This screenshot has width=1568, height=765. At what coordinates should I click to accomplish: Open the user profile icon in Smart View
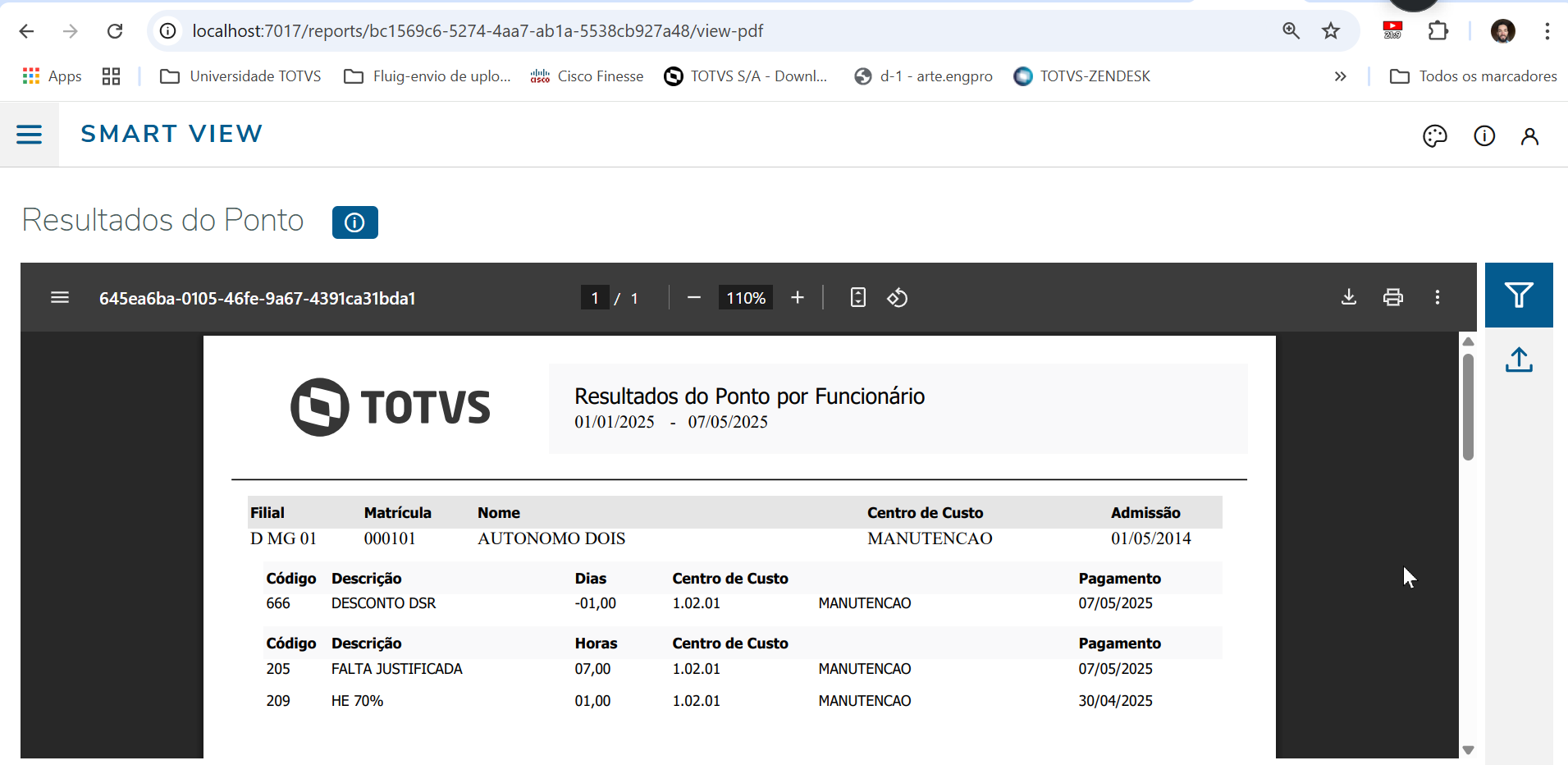click(1529, 135)
